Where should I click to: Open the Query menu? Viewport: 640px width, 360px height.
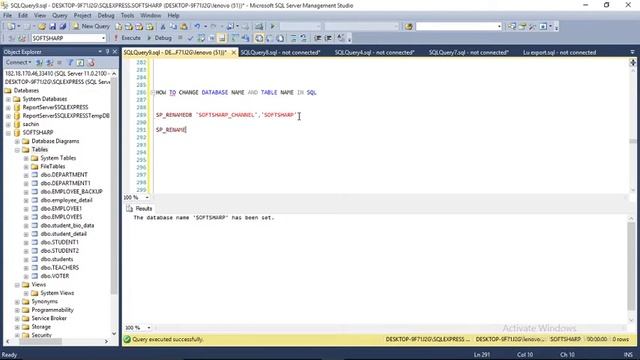click(60, 16)
